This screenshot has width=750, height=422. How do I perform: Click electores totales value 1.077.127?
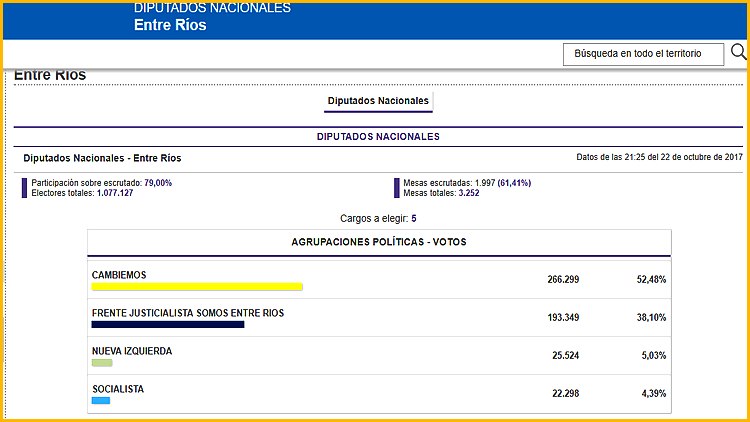[115, 193]
